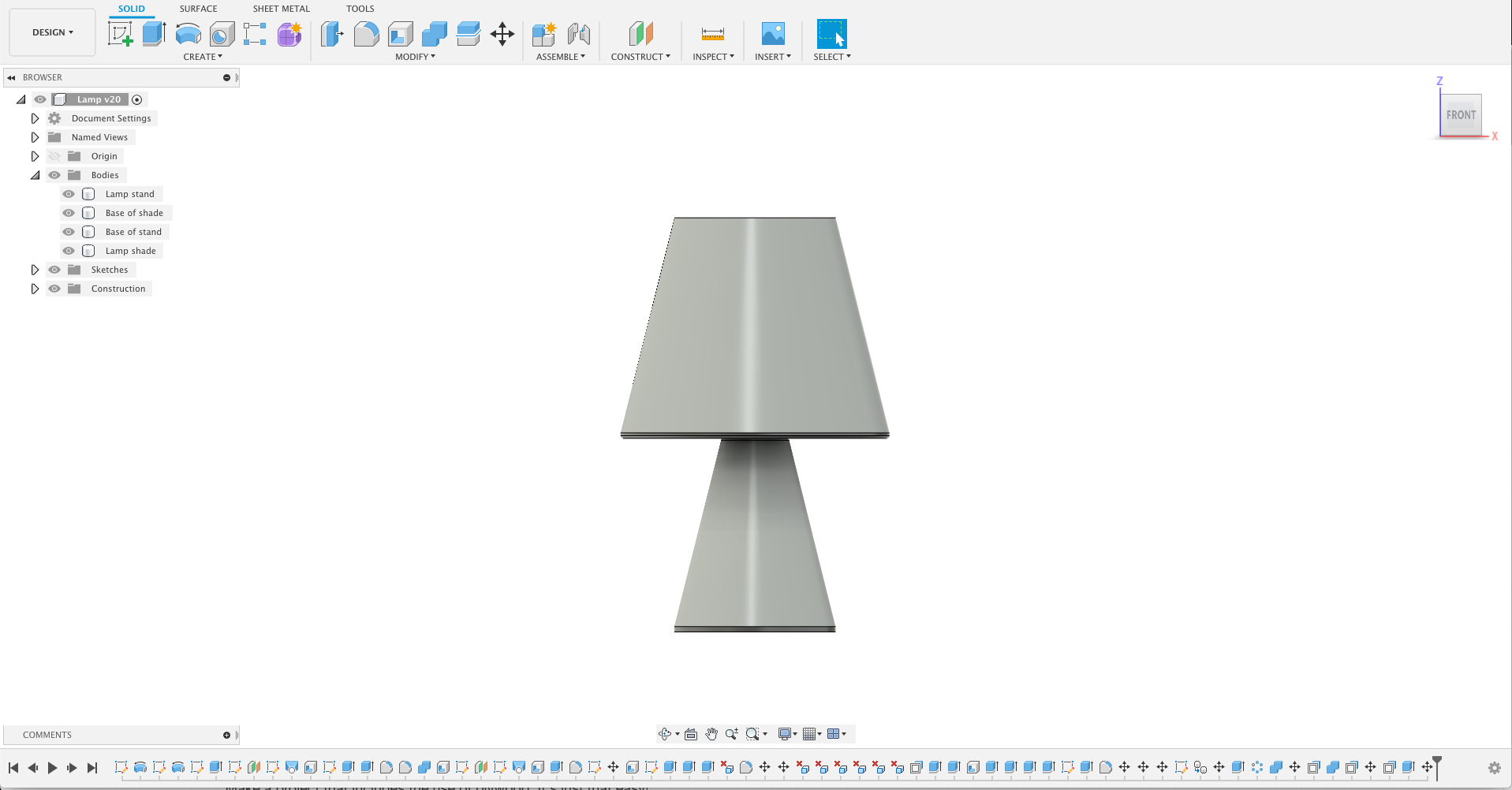Switch to the SHEET METAL tab
The image size is (1512, 790).
[281, 8]
